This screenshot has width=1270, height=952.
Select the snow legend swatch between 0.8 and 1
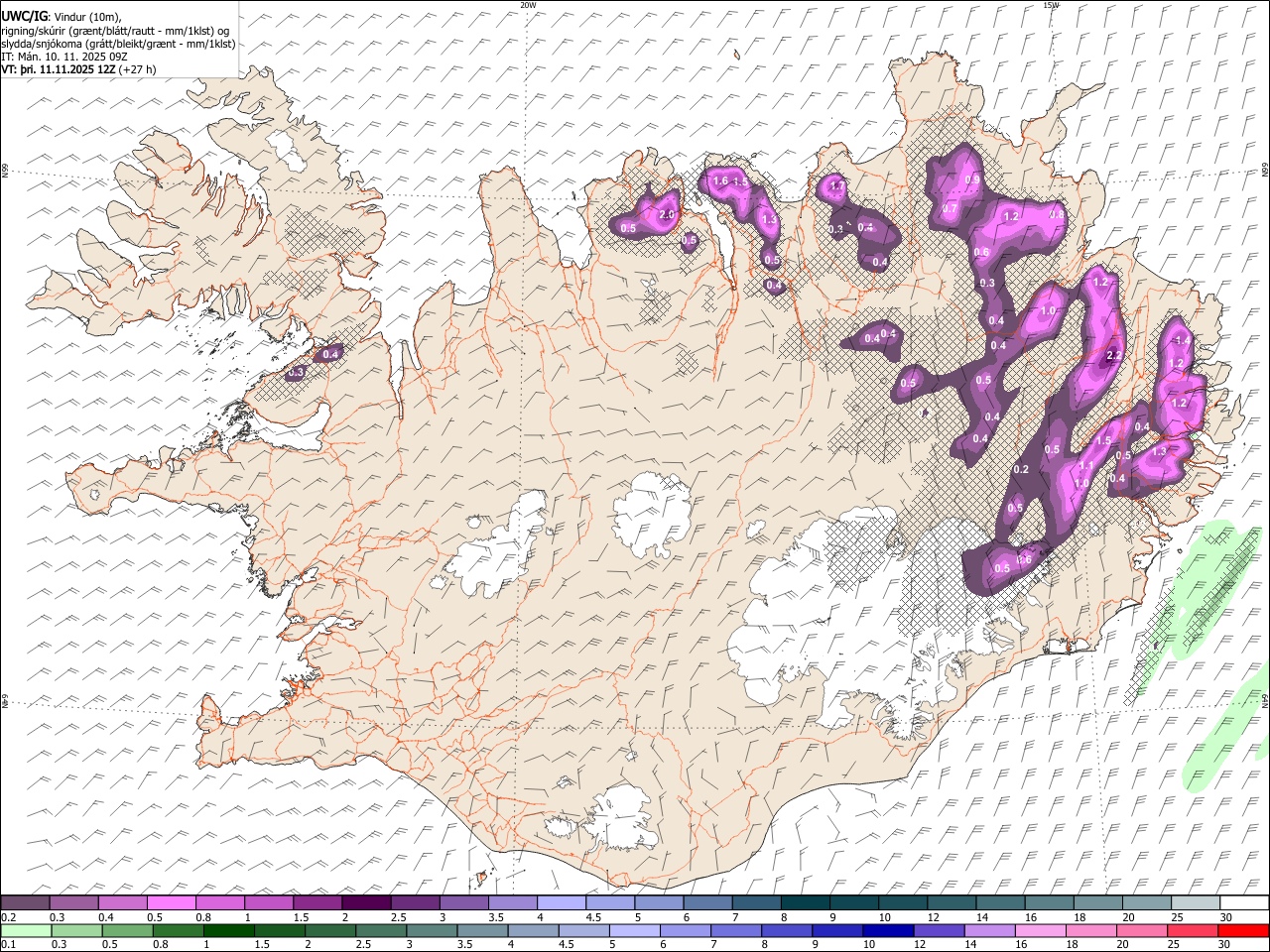[219, 902]
